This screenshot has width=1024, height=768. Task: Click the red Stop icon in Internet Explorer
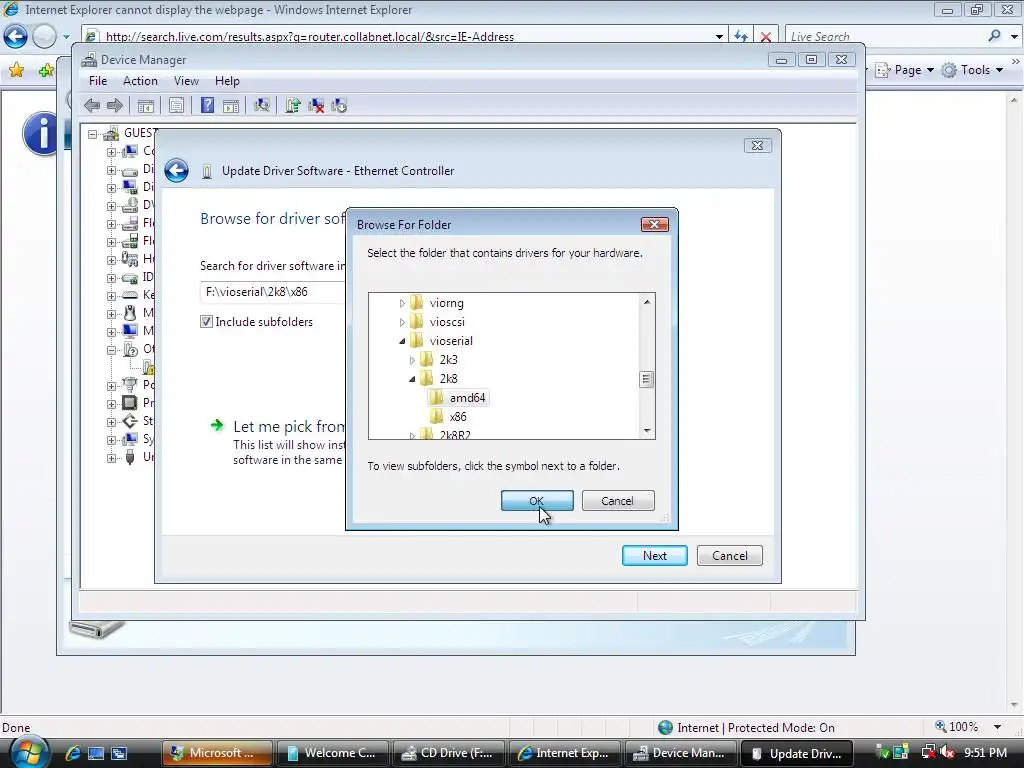pyautogui.click(x=765, y=37)
